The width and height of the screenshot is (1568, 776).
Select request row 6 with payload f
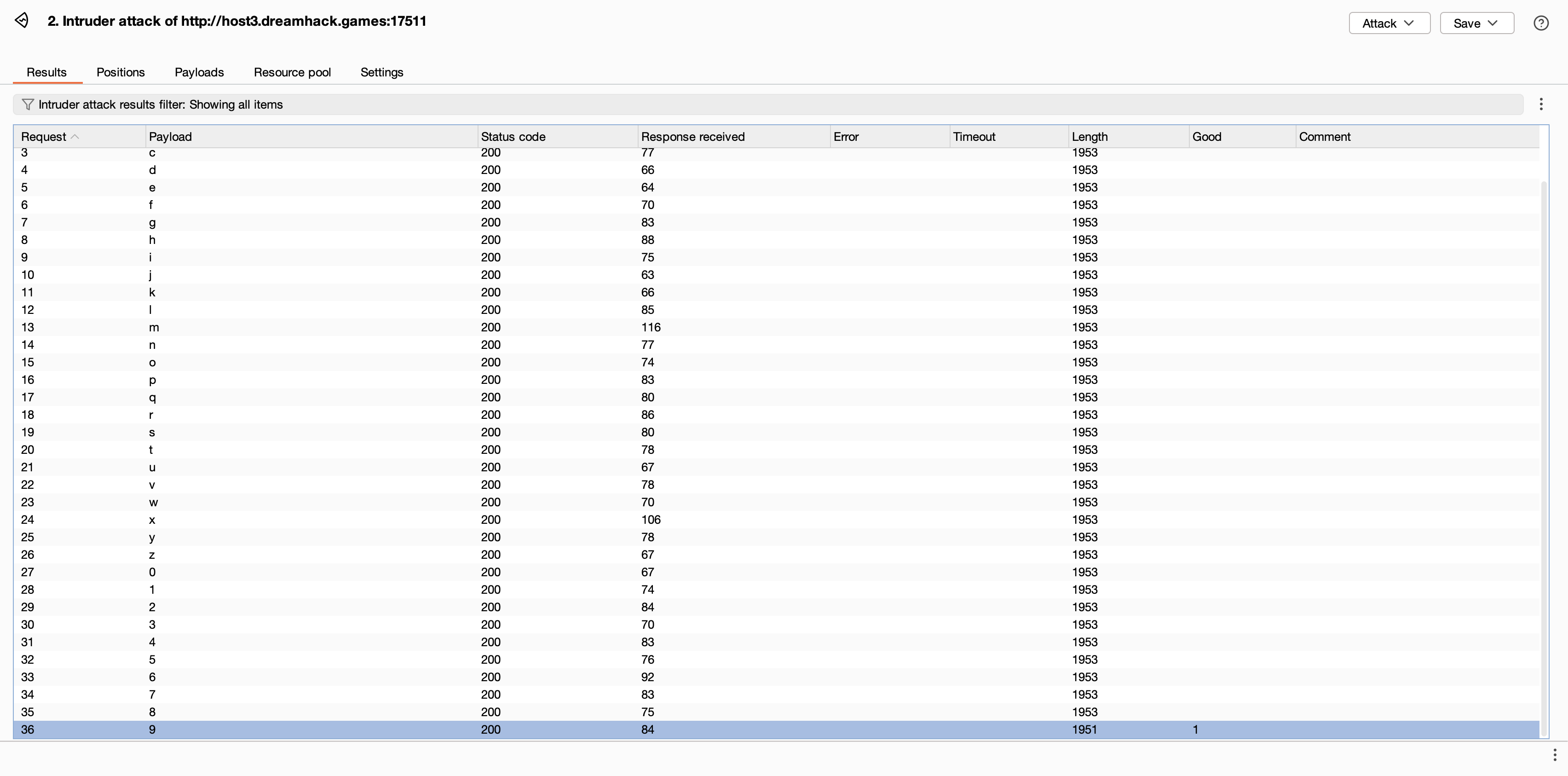click(777, 205)
